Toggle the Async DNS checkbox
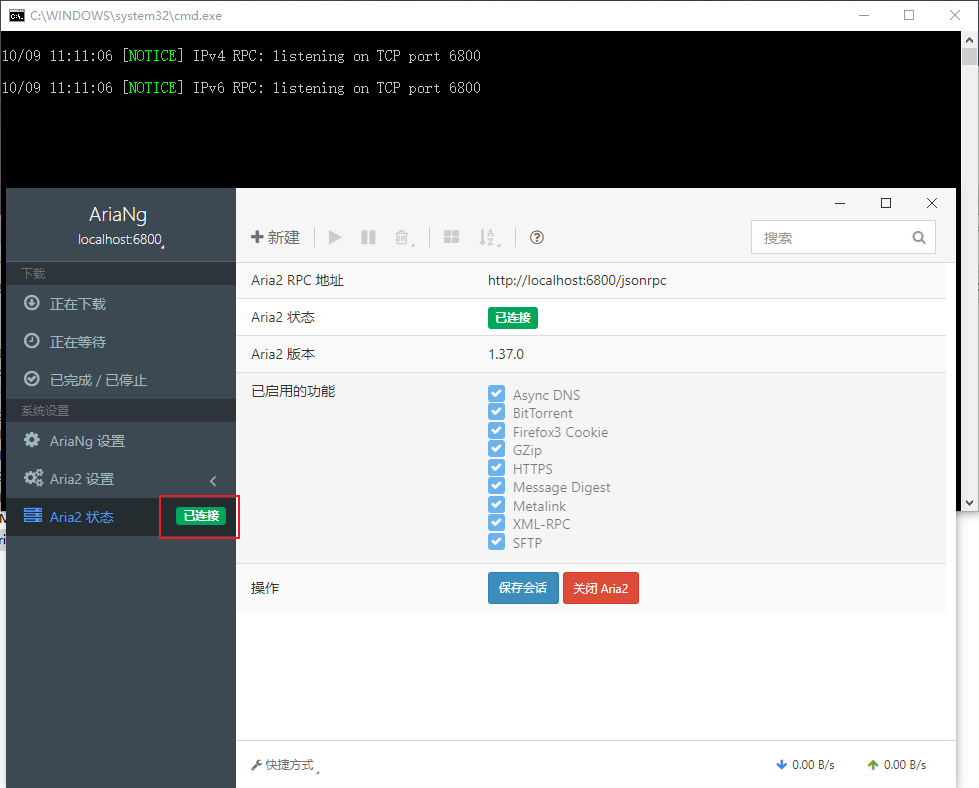 [496, 393]
